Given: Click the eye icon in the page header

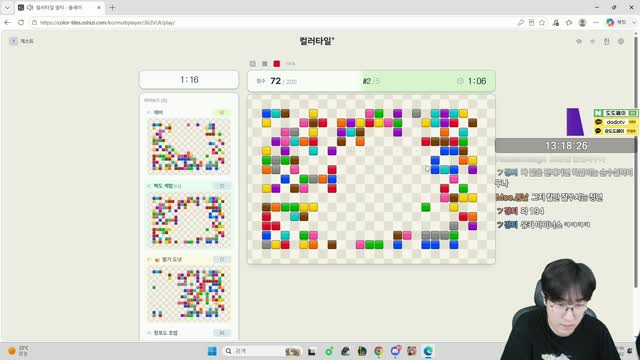Looking at the screenshot, I should 579,41.
